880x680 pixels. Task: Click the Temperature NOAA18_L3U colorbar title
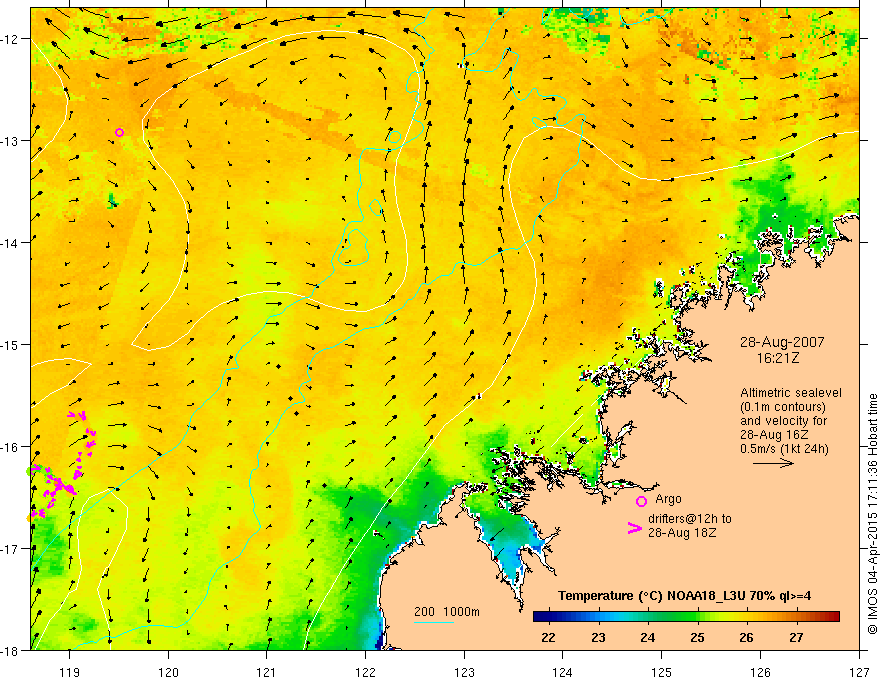684,595
